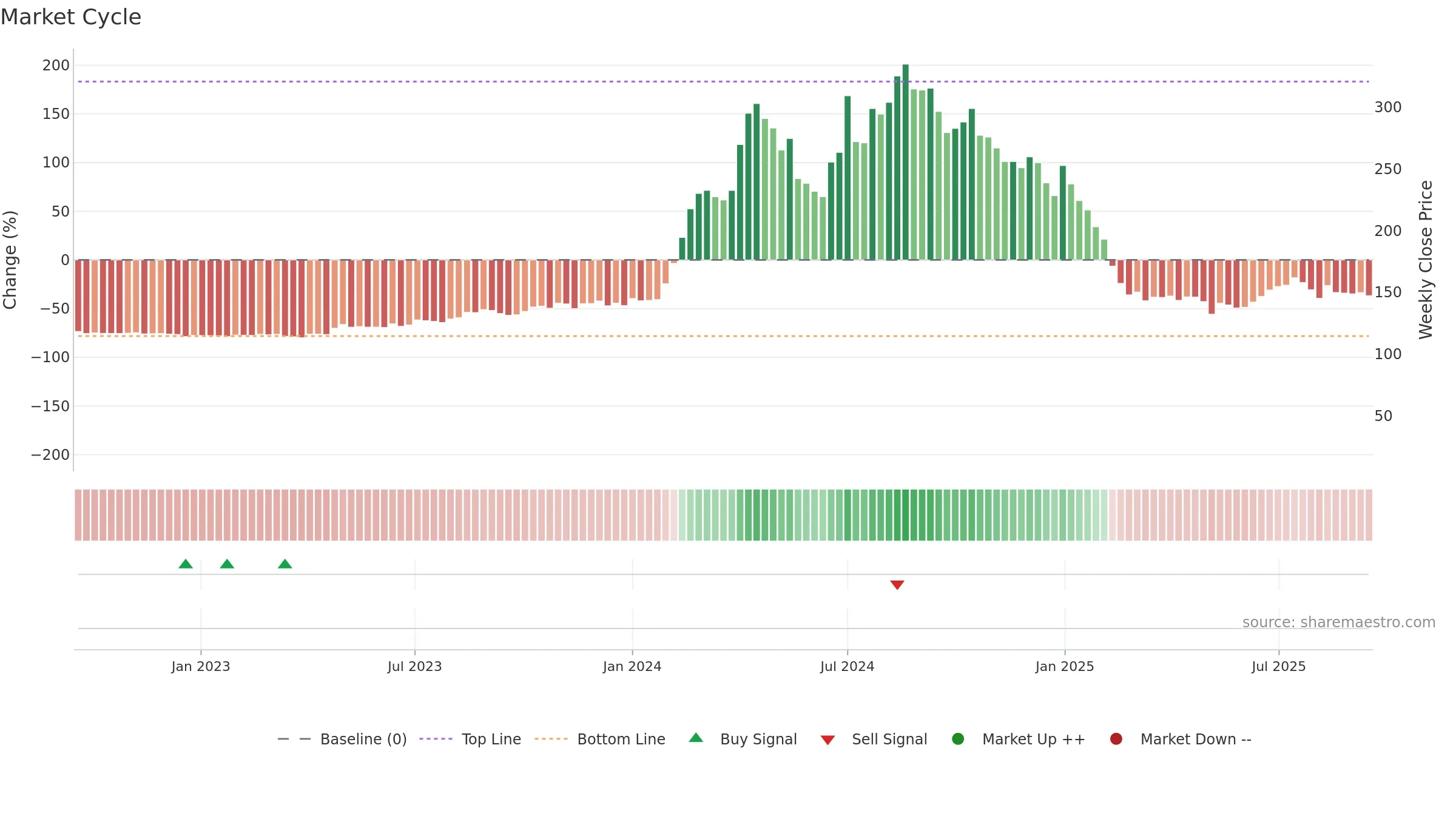Click the Weekly Close Price axis title

(x=1426, y=260)
